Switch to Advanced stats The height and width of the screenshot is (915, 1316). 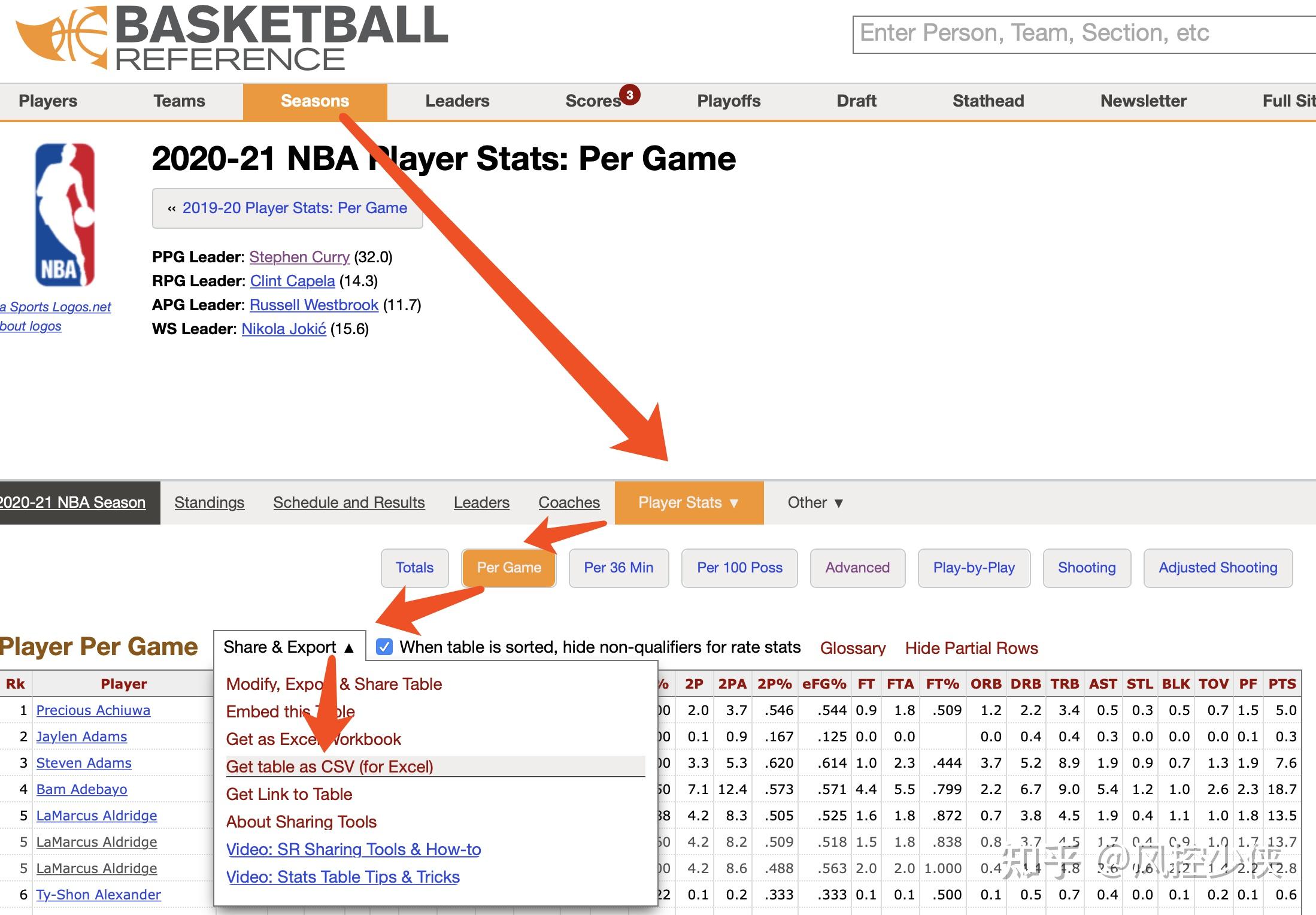pos(857,568)
